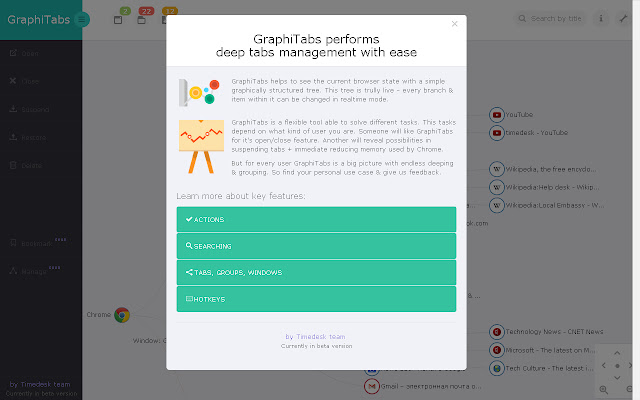Click the GraphiTabs logo title

(x=38, y=20)
